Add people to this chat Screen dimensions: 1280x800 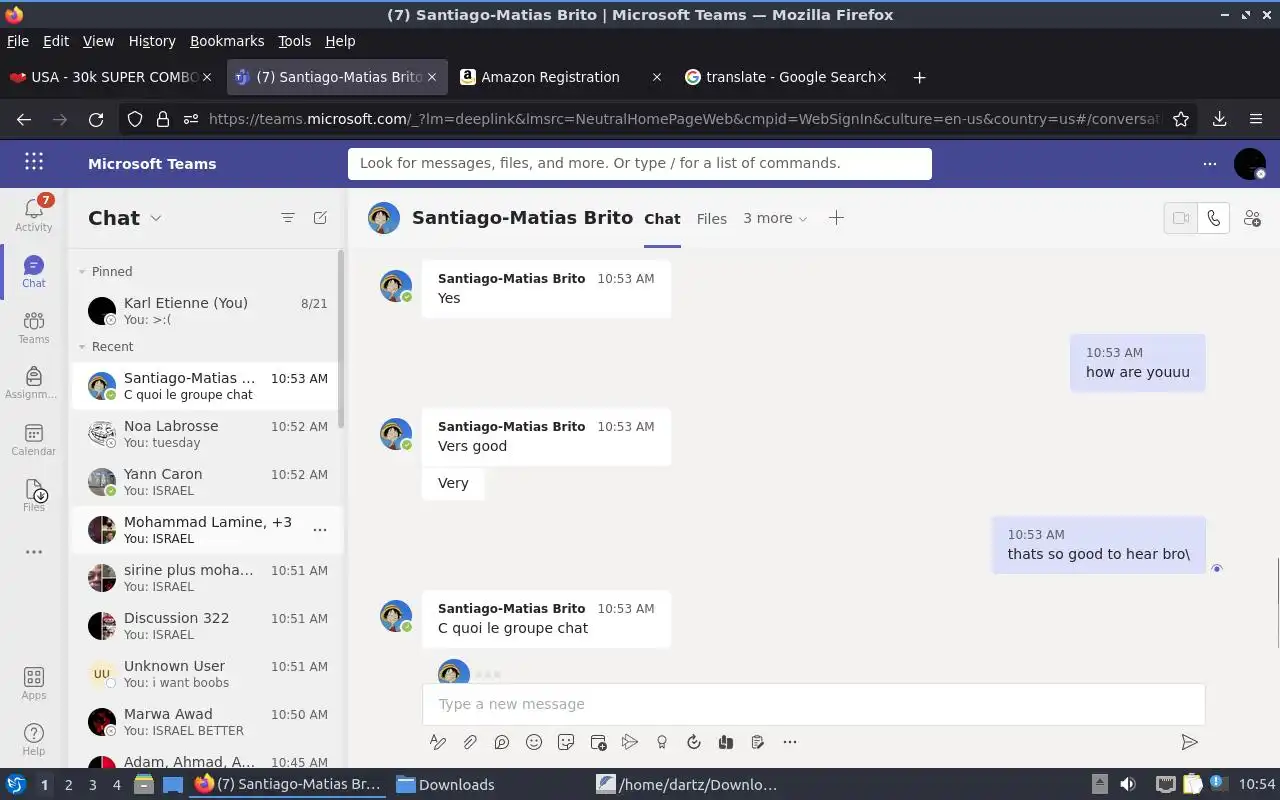pos(1252,218)
